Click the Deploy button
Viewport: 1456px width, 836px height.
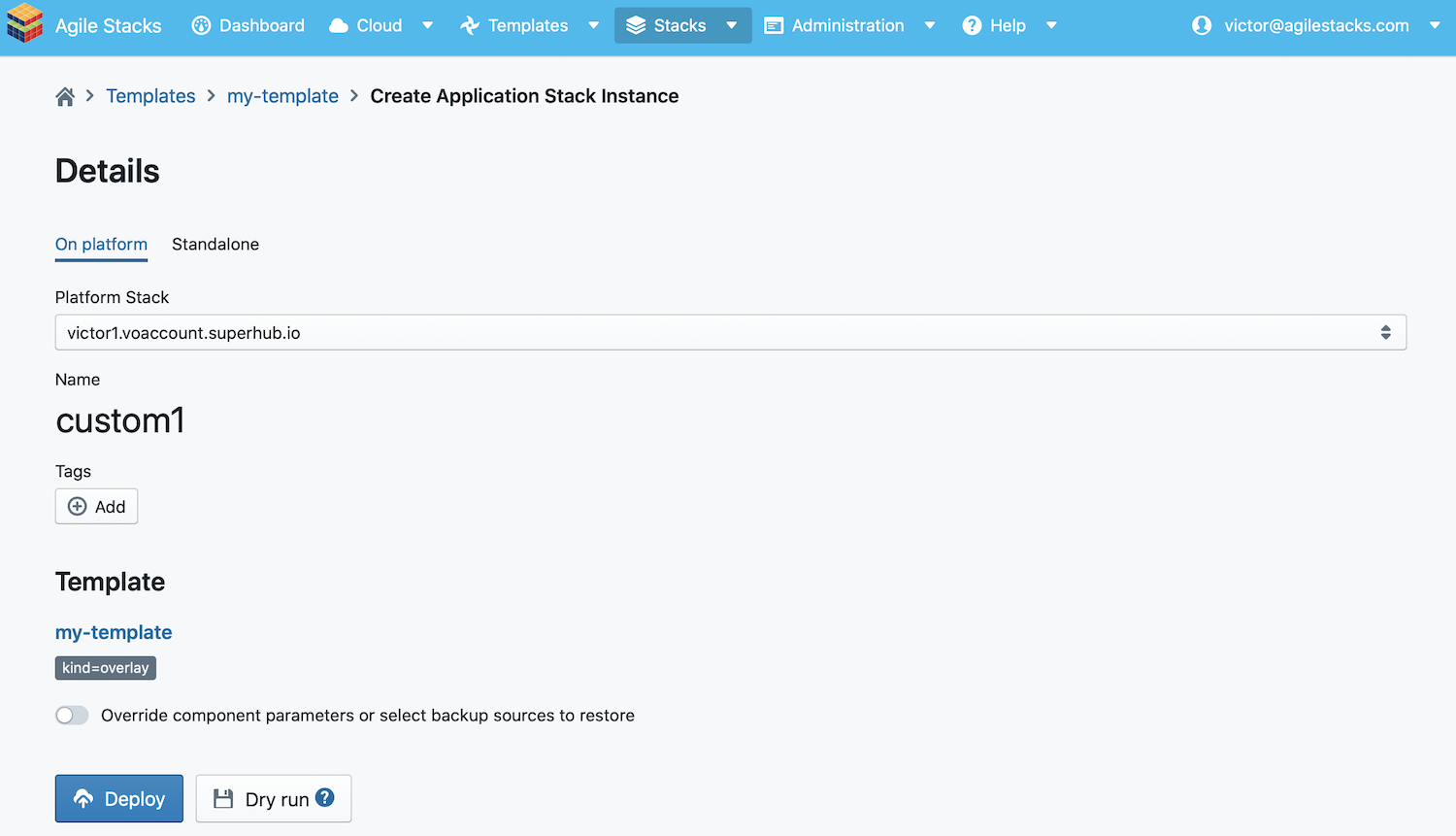pyautogui.click(x=118, y=798)
